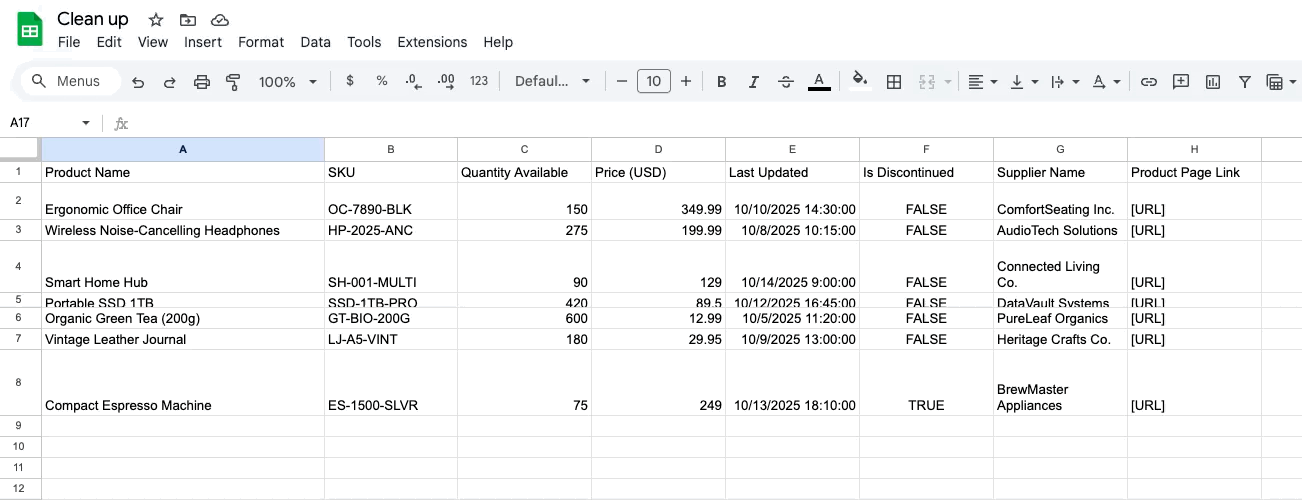This screenshot has width=1302, height=500.
Task: Click the Format as percent button
Action: click(x=382, y=82)
